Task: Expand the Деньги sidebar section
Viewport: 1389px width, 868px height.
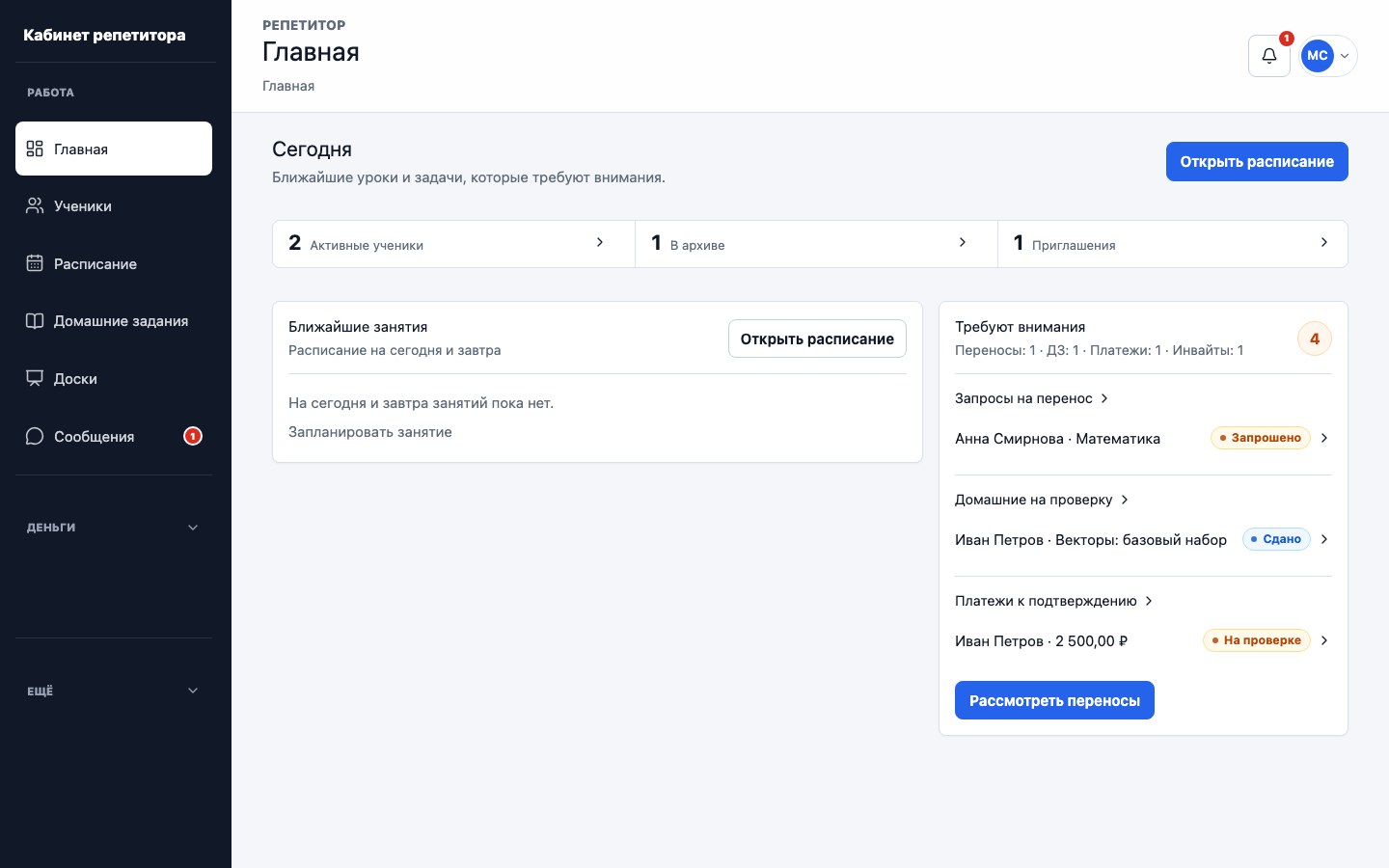Action: pos(114,528)
